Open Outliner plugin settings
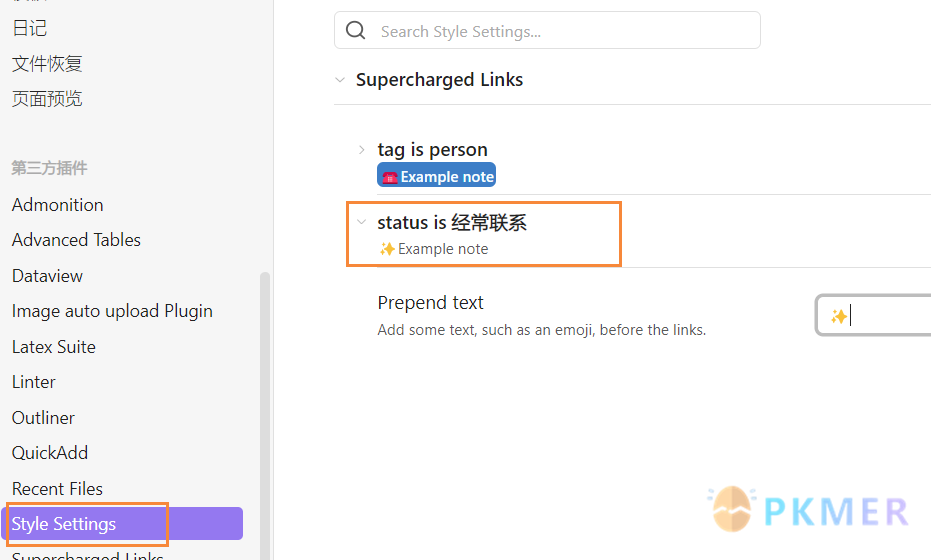This screenshot has width=931, height=560. pos(43,417)
